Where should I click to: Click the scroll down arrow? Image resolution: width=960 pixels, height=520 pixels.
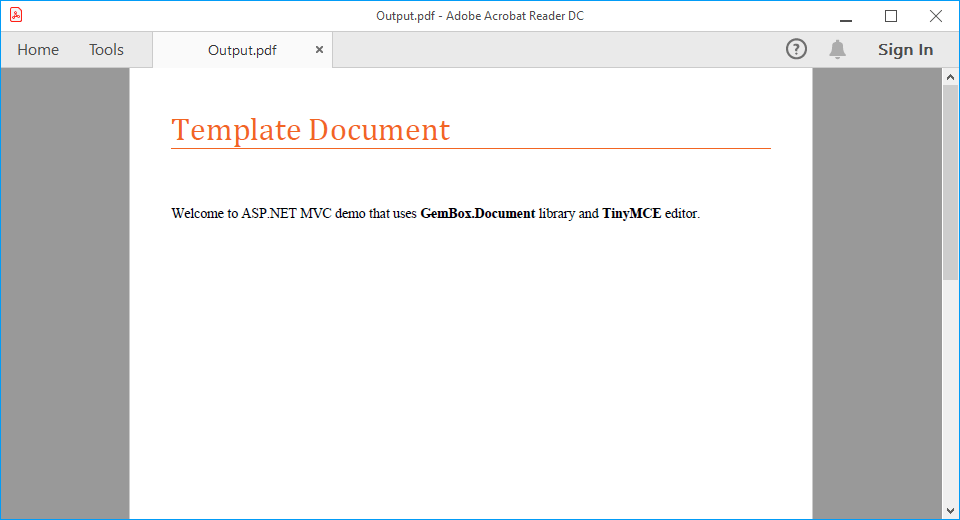click(x=950, y=511)
